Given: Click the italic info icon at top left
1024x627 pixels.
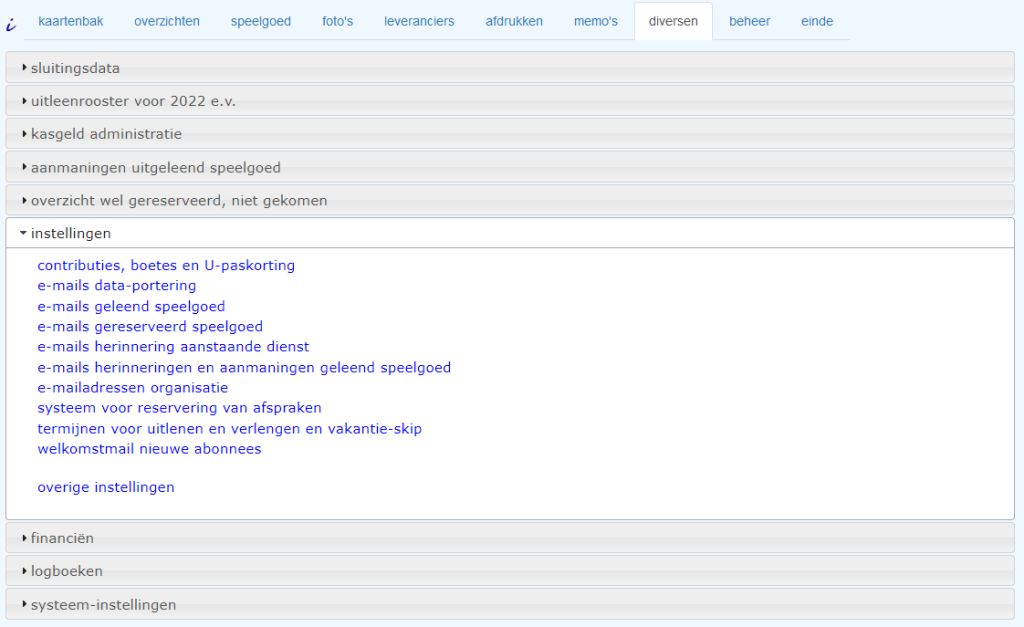Looking at the screenshot, I should pyautogui.click(x=11, y=25).
